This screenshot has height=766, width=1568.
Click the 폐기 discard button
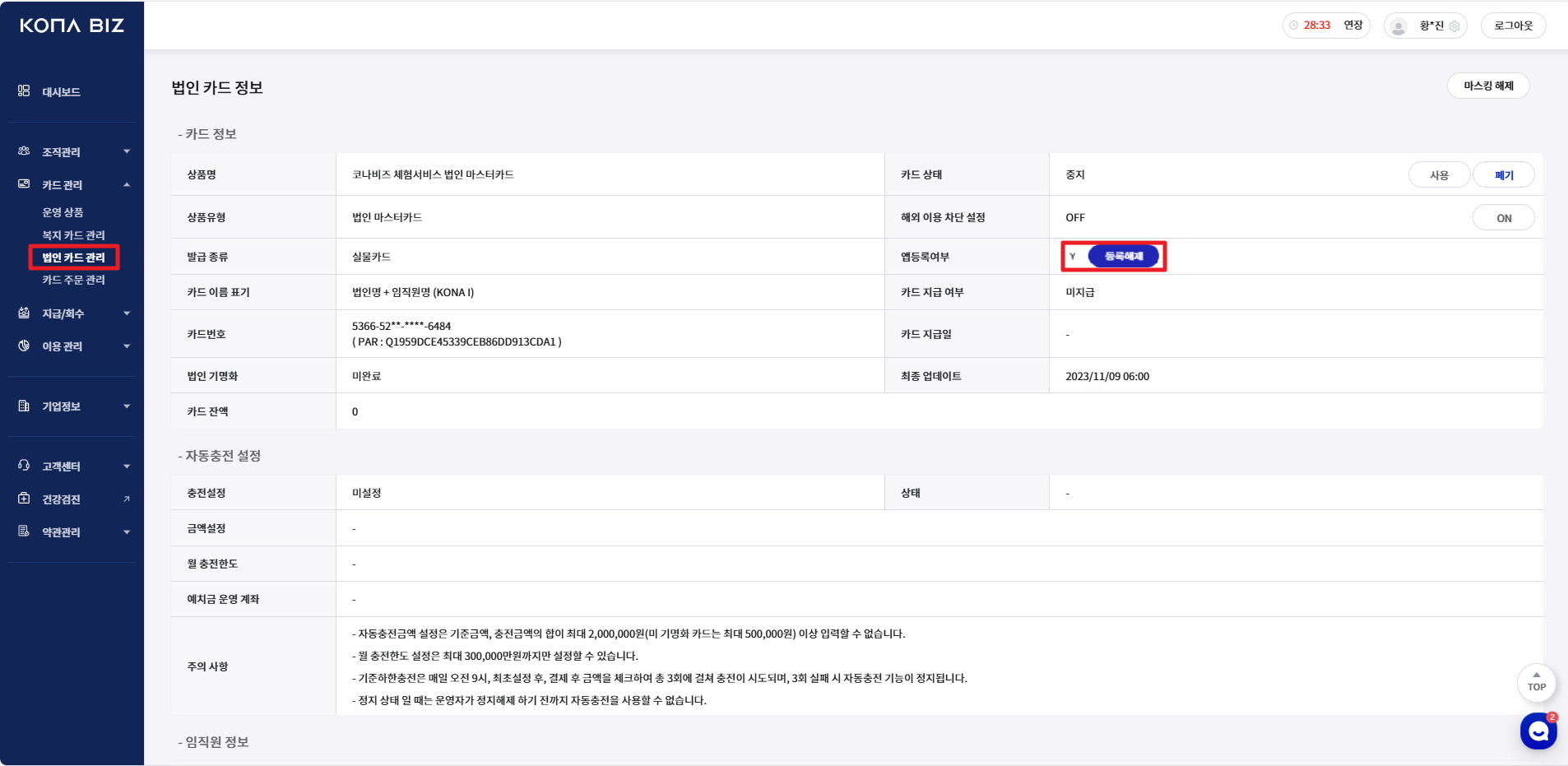pos(1504,174)
